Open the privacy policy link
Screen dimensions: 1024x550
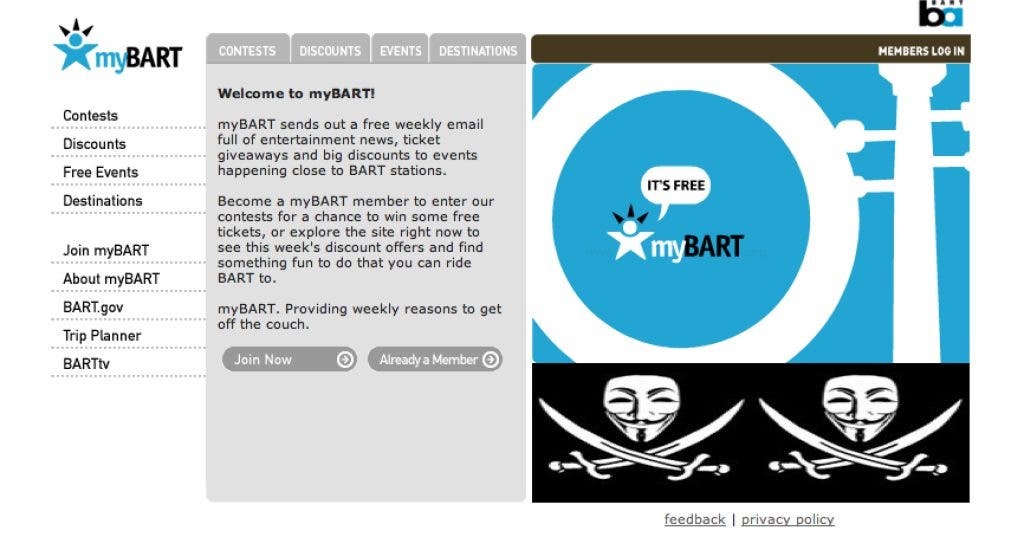point(788,519)
